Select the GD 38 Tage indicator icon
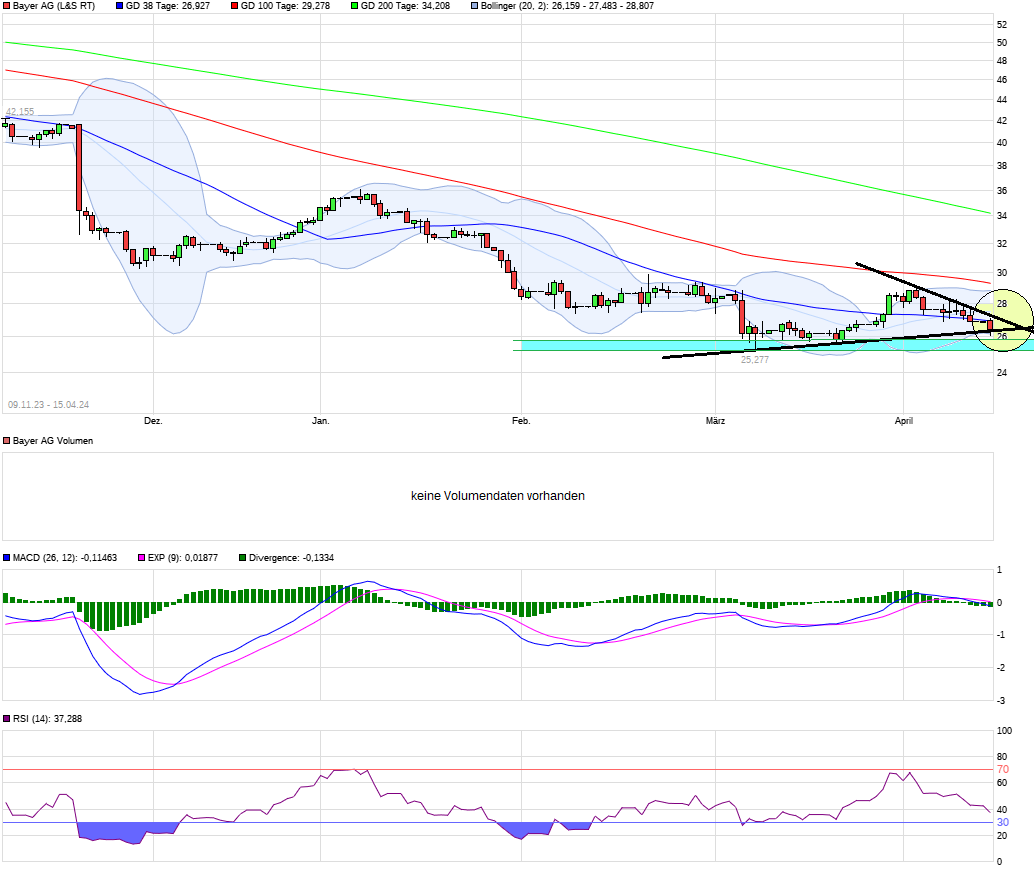 pos(117,7)
